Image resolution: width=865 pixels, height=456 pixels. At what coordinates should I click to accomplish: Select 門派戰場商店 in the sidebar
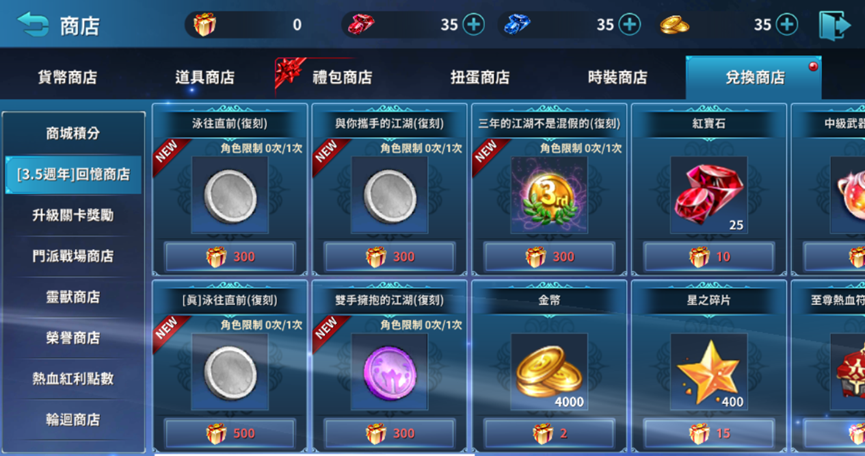tap(73, 256)
